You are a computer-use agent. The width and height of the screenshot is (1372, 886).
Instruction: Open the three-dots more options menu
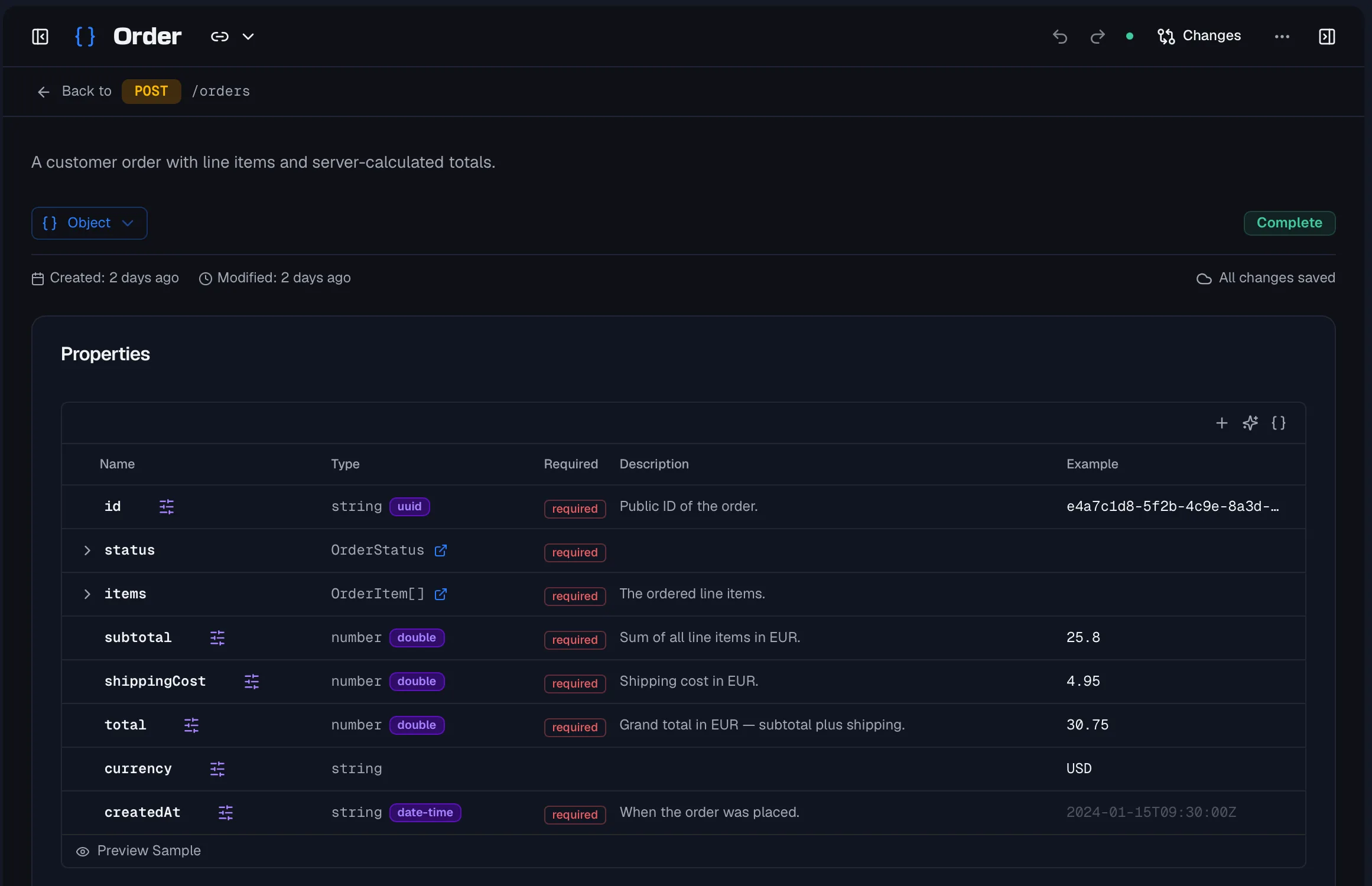point(1282,37)
